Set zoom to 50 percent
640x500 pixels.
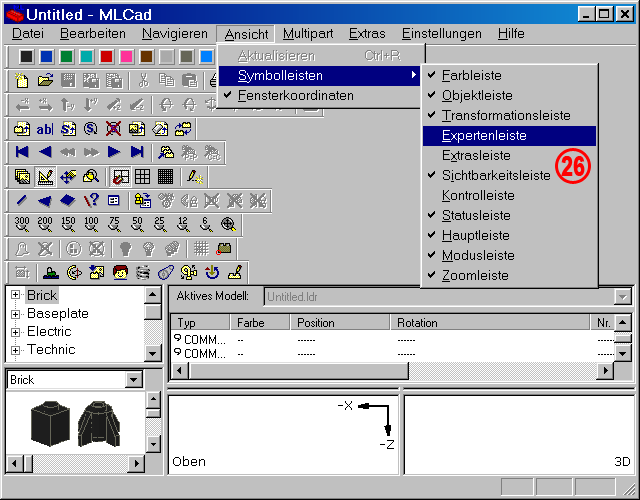coord(137,224)
